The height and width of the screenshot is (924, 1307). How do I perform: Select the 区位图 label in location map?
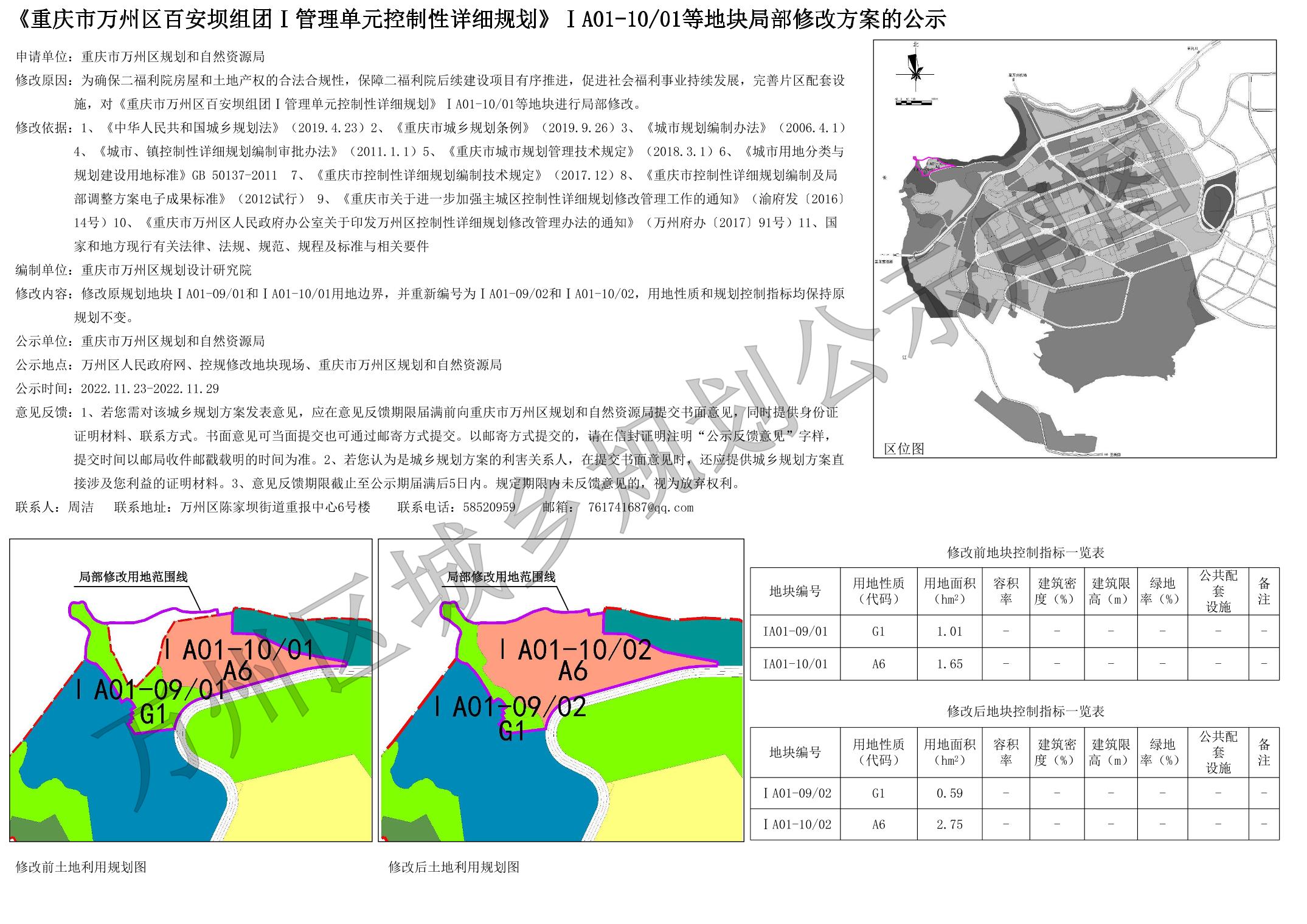pyautogui.click(x=904, y=449)
